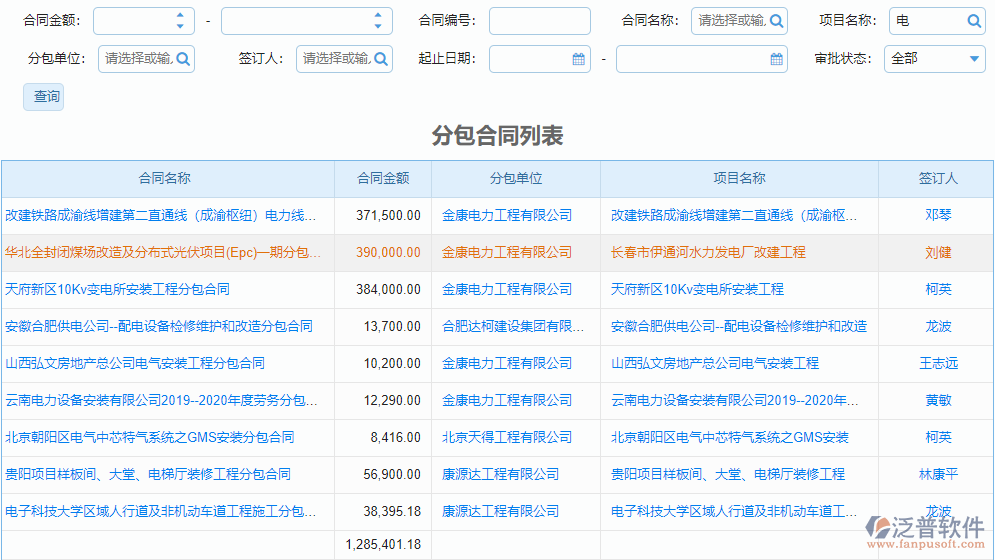
Task: Open contract 山西弘文房地产总公司电气安装工程分包合同
Action: (x=135, y=363)
